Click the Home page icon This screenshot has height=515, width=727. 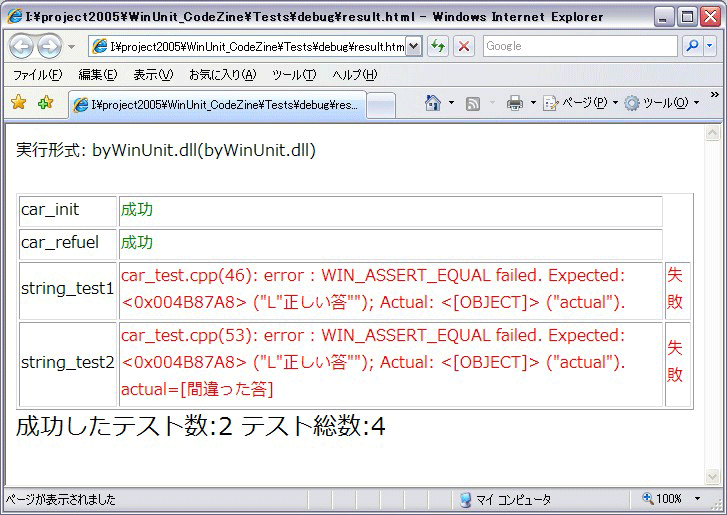[x=433, y=102]
